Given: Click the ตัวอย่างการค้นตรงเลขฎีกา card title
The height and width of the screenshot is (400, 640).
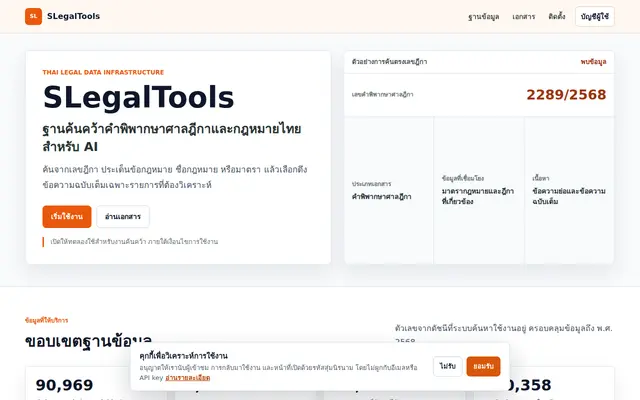Looking at the screenshot, I should 389,62.
